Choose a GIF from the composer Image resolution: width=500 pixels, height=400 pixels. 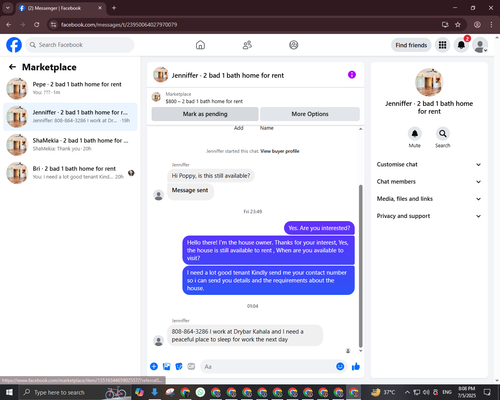tap(191, 367)
